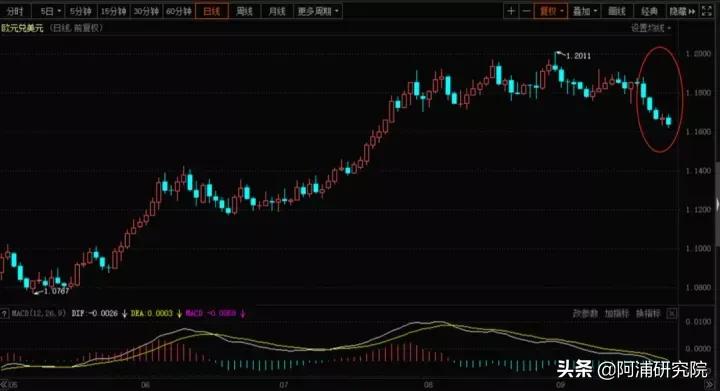
Task: Click the 隐藏 hide panel button
Action: coord(682,11)
